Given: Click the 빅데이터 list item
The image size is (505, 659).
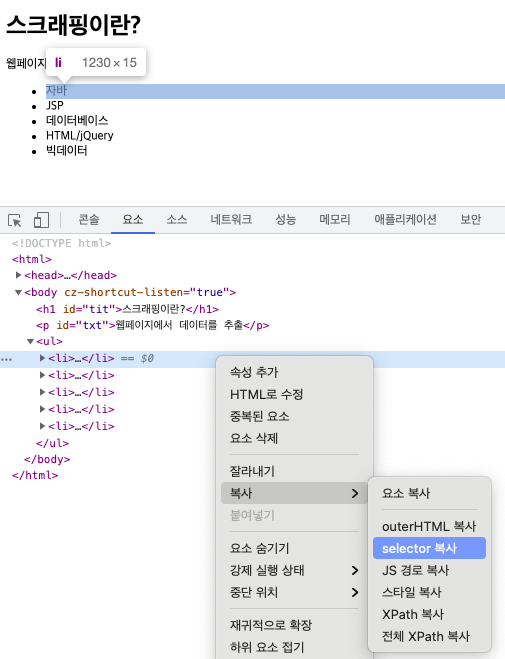Looking at the screenshot, I should [x=66, y=150].
